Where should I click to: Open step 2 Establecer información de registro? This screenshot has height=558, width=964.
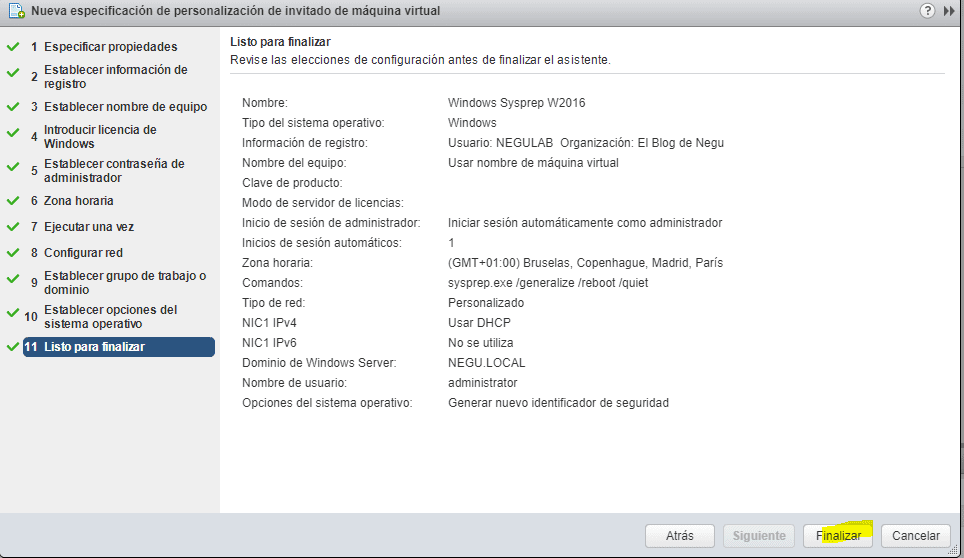tap(115, 77)
